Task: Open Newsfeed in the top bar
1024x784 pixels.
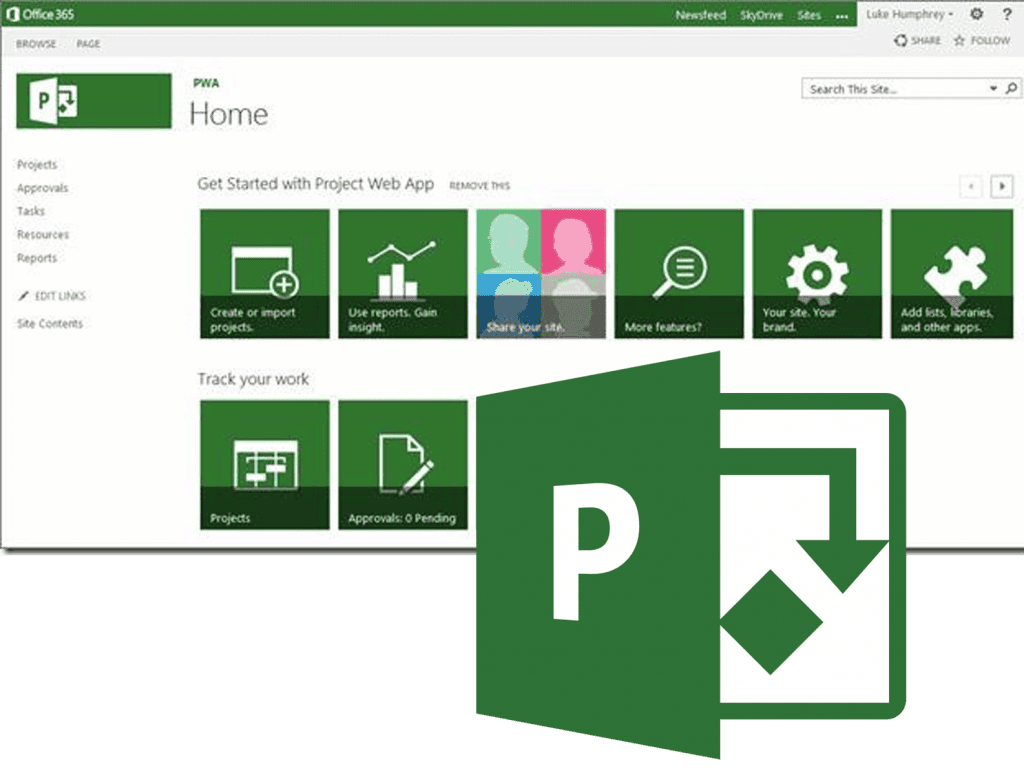Action: tap(701, 15)
